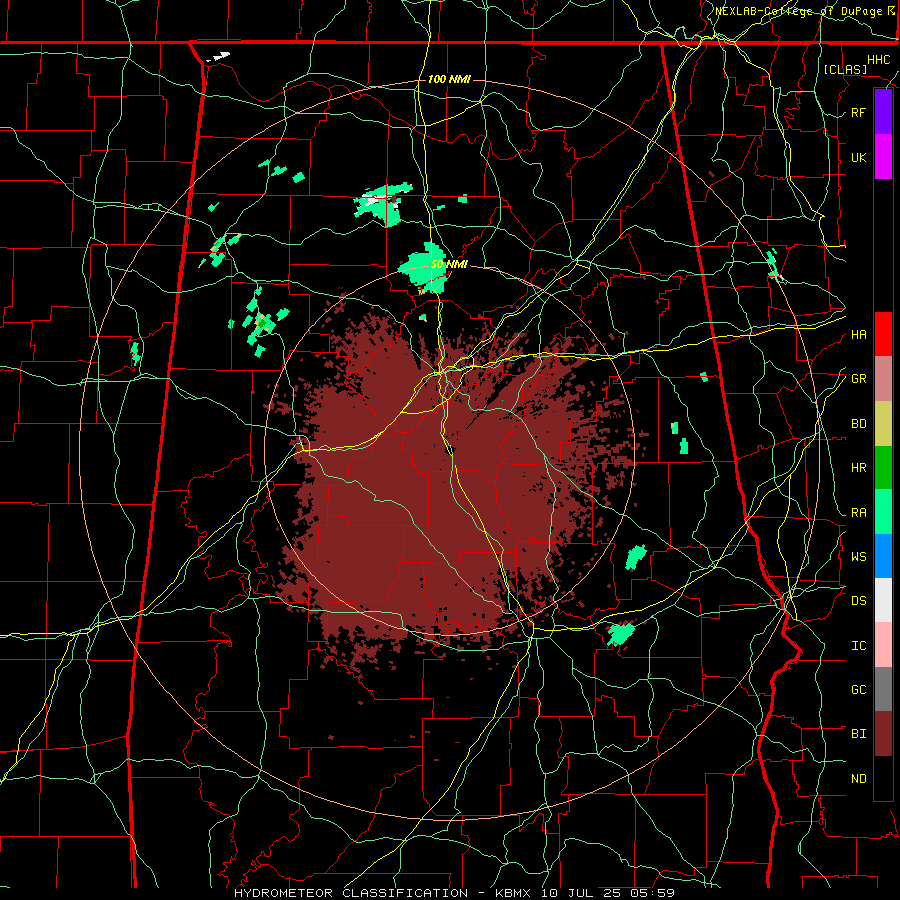The height and width of the screenshot is (900, 900).
Task: Click the RA legend label
Action: pos(858,513)
